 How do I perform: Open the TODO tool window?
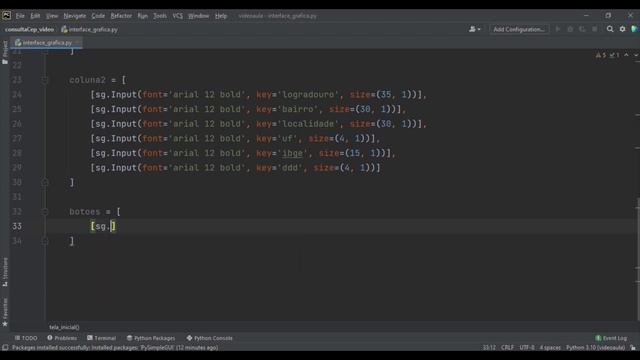click(x=26, y=338)
